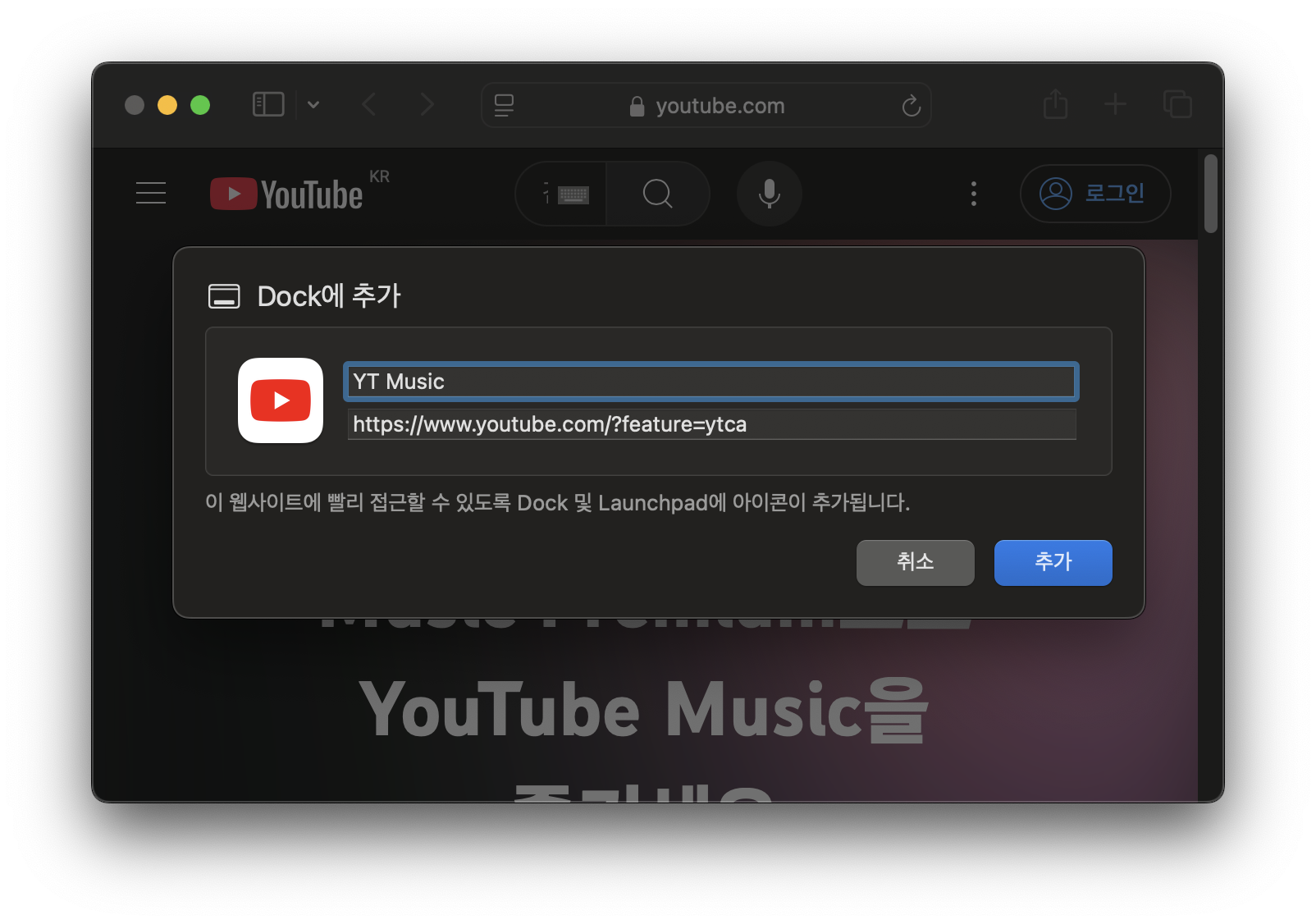Maximize the window with the green button
The height and width of the screenshot is (924, 1316).
pos(200,105)
